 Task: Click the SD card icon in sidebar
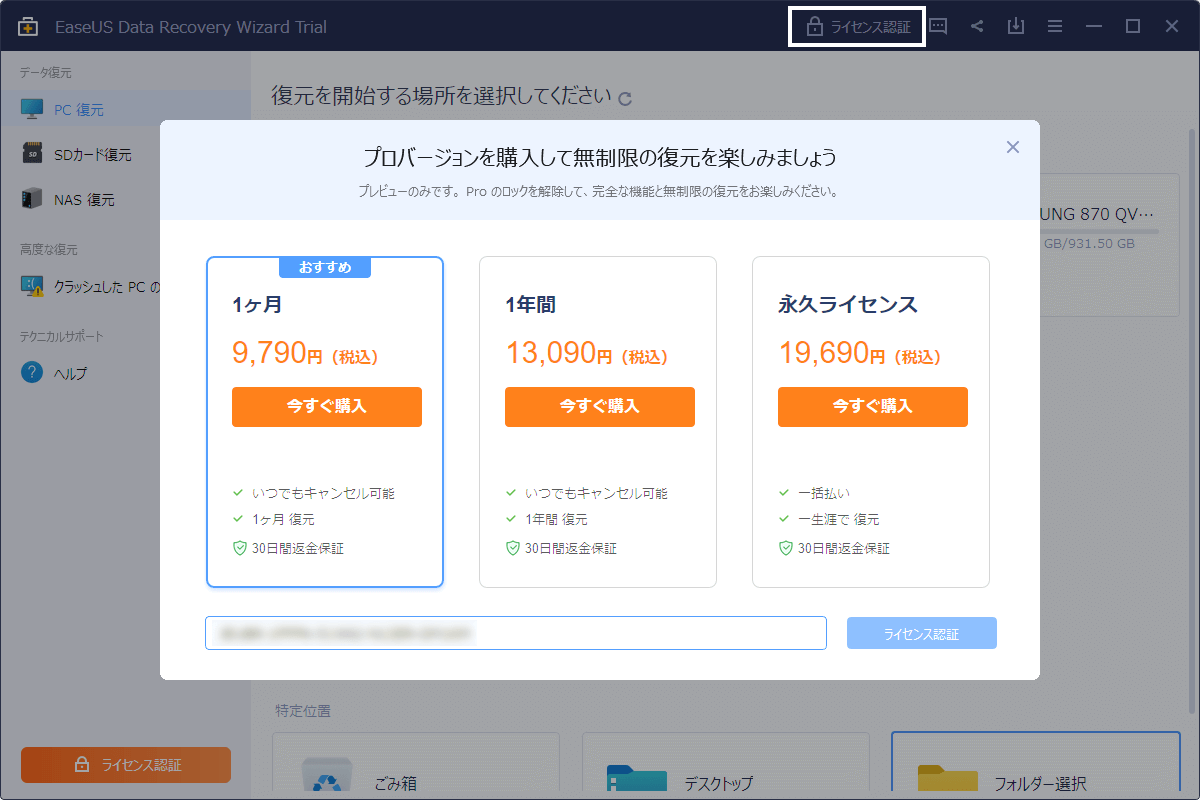(x=32, y=154)
